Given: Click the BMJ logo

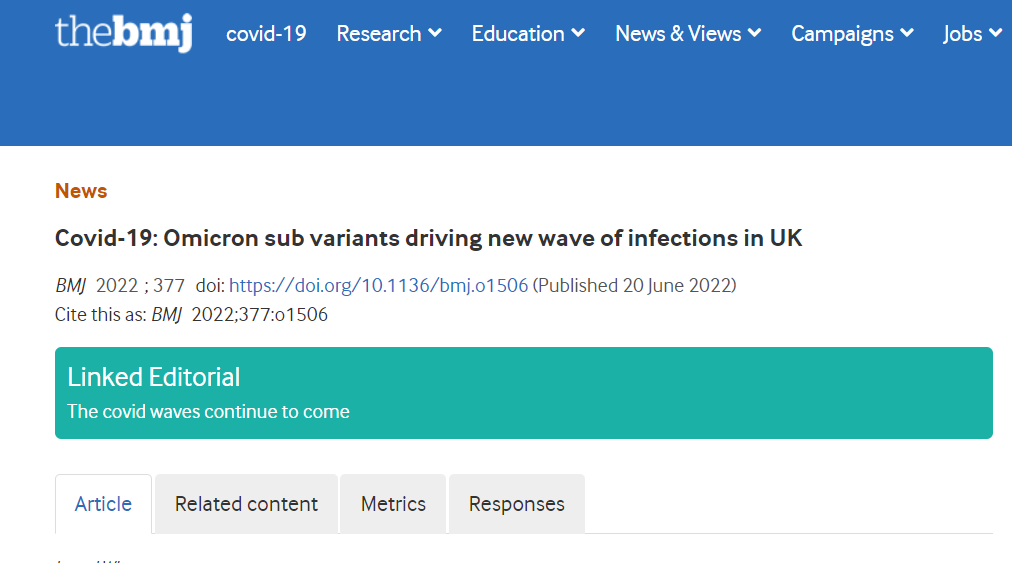Looking at the screenshot, I should (123, 33).
